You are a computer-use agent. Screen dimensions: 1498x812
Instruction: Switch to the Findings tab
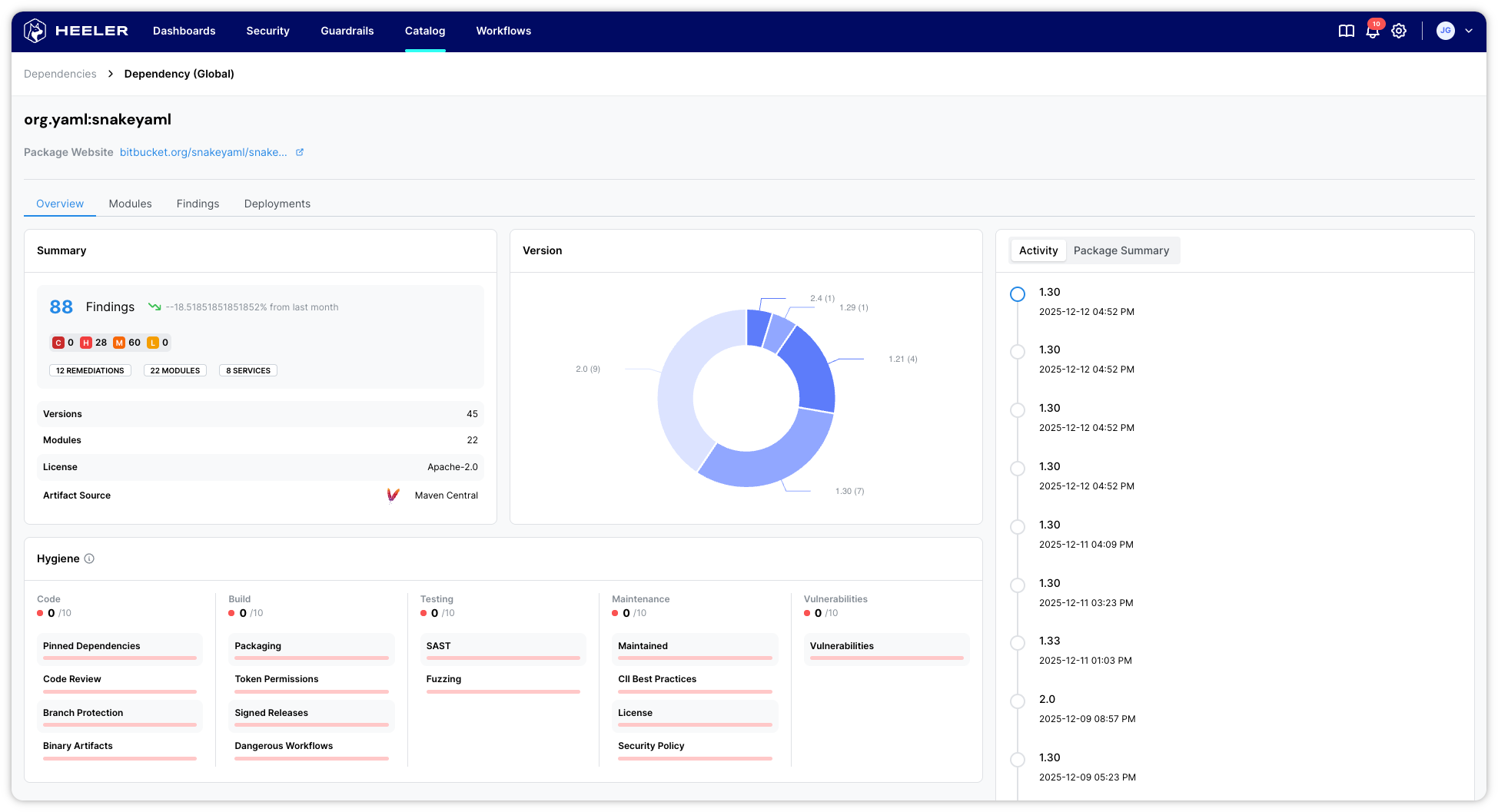coord(198,204)
